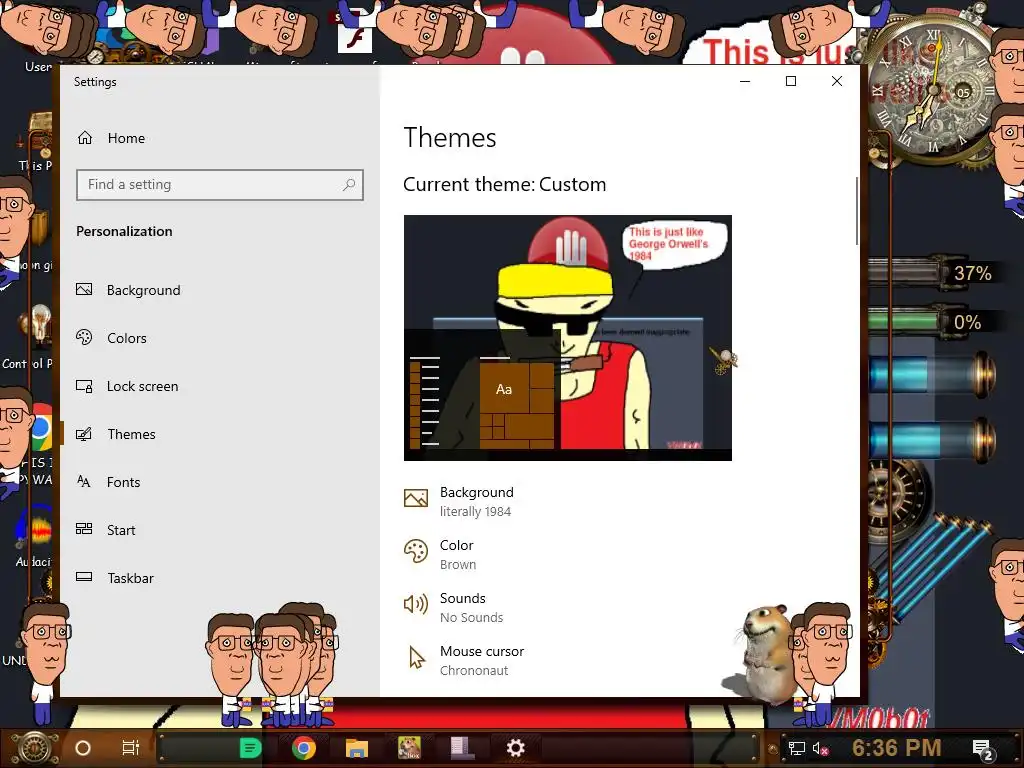The width and height of the screenshot is (1024, 768).
Task: Click the network icon in system tray
Action: click(x=797, y=748)
